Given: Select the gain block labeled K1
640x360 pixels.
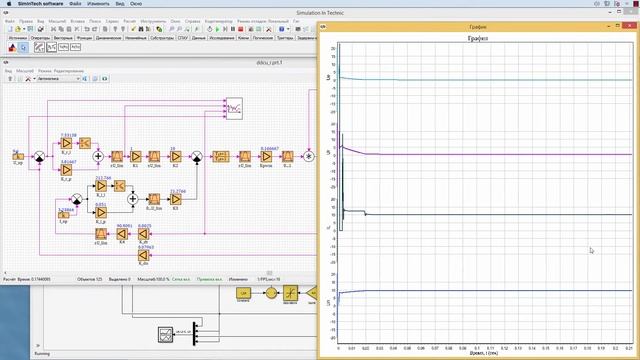Looking at the screenshot, I should pos(136,156).
